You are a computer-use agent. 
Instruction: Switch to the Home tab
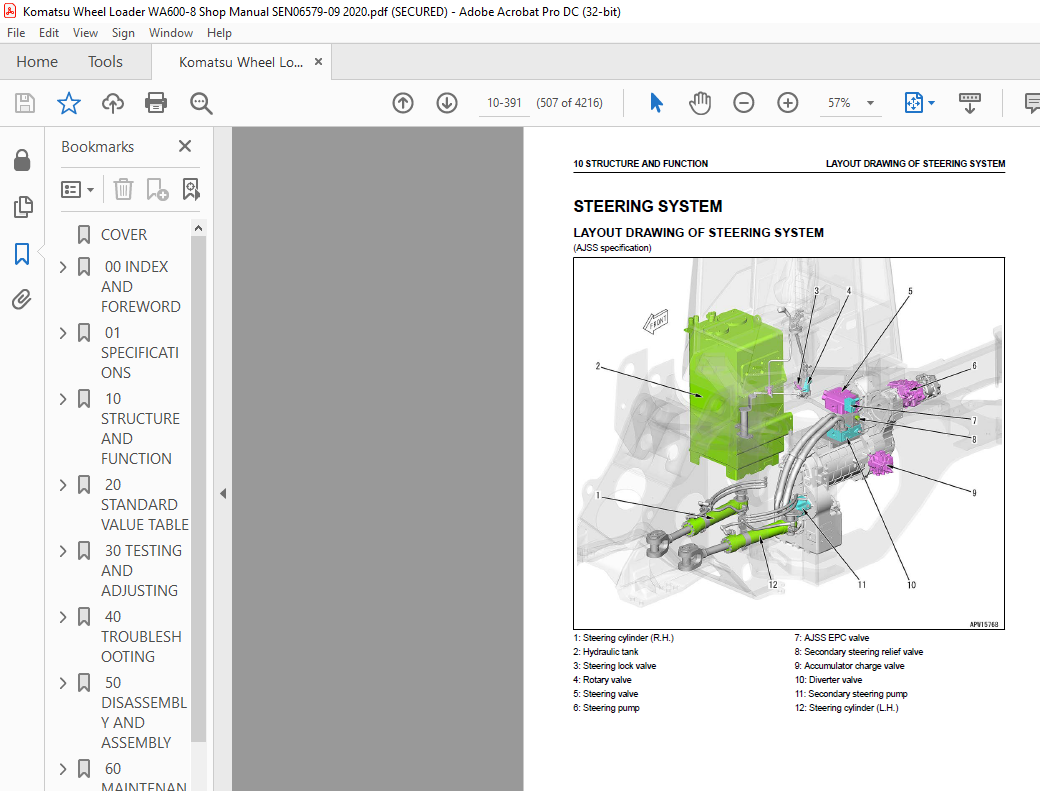(37, 62)
